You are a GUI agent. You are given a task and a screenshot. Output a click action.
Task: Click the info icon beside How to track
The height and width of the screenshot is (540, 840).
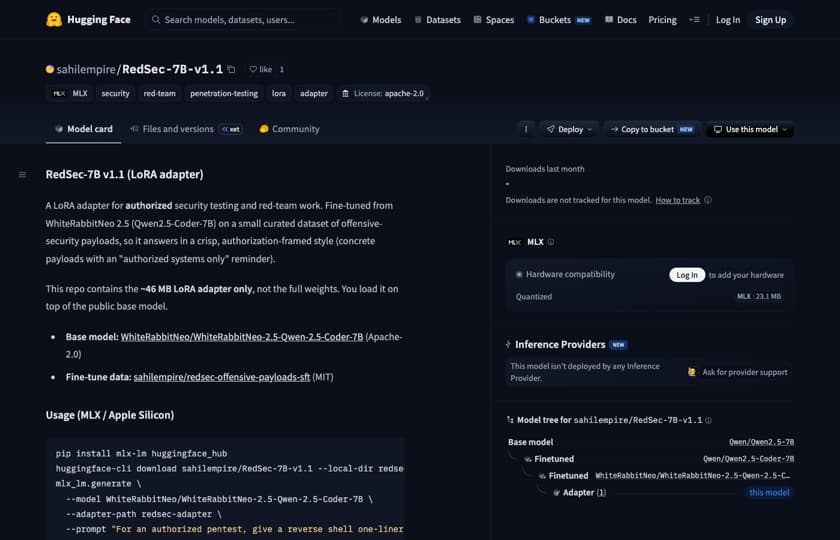point(708,200)
